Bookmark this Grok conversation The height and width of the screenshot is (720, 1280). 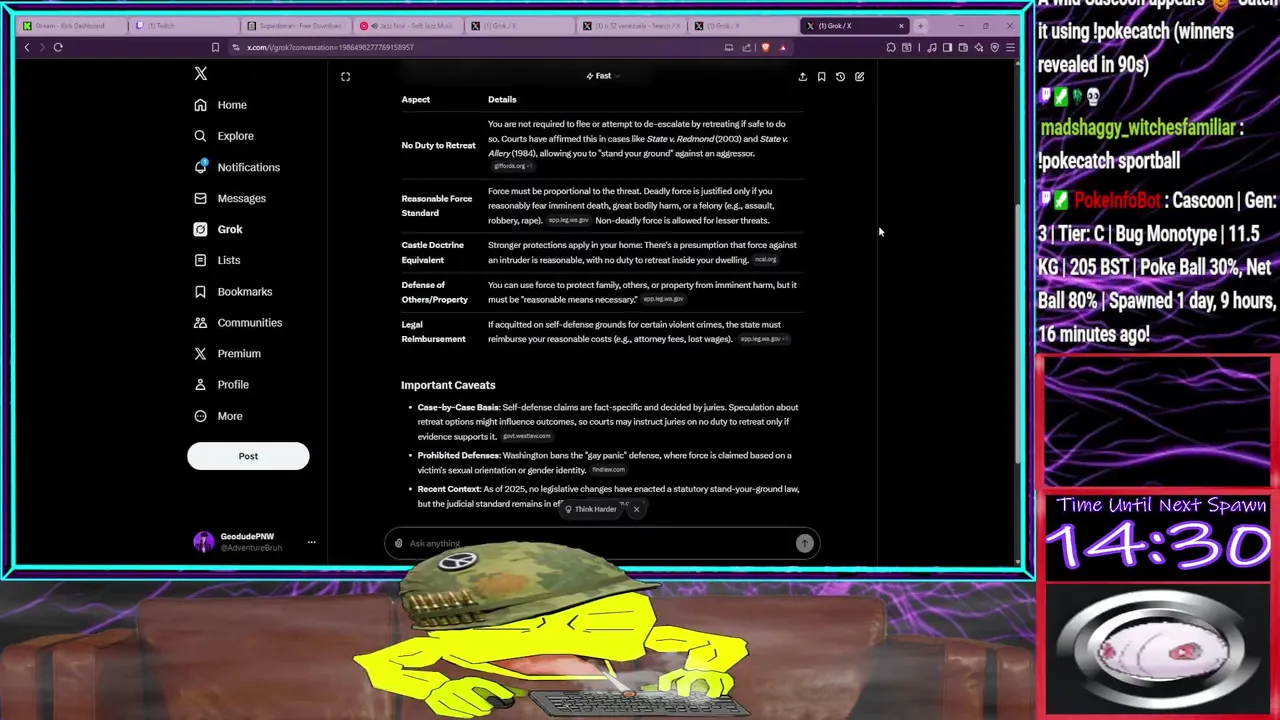click(x=821, y=76)
